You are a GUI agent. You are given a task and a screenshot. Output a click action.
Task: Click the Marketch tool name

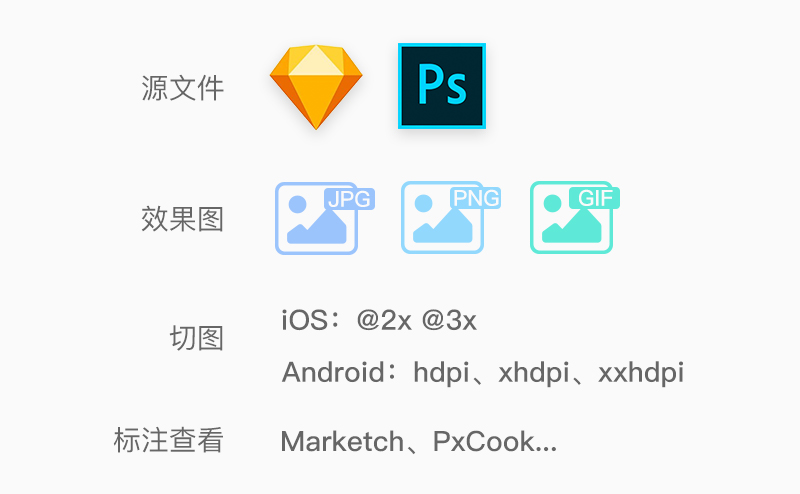[x=342, y=441]
